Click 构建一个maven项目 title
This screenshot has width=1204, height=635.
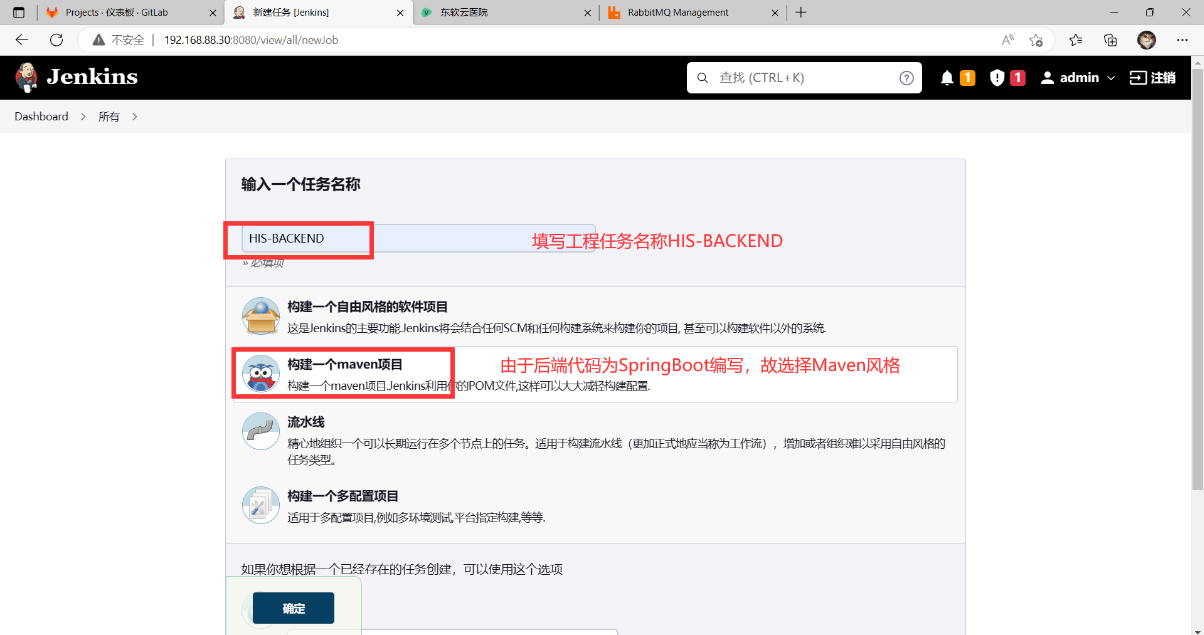coord(345,365)
